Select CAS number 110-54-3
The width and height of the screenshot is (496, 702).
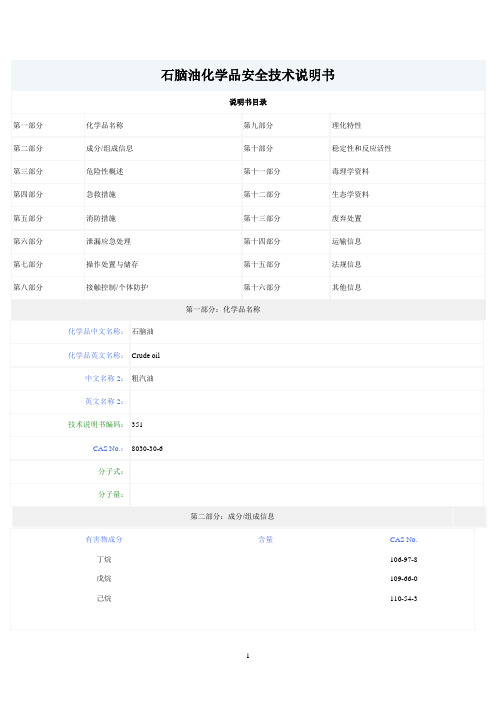[x=403, y=599]
